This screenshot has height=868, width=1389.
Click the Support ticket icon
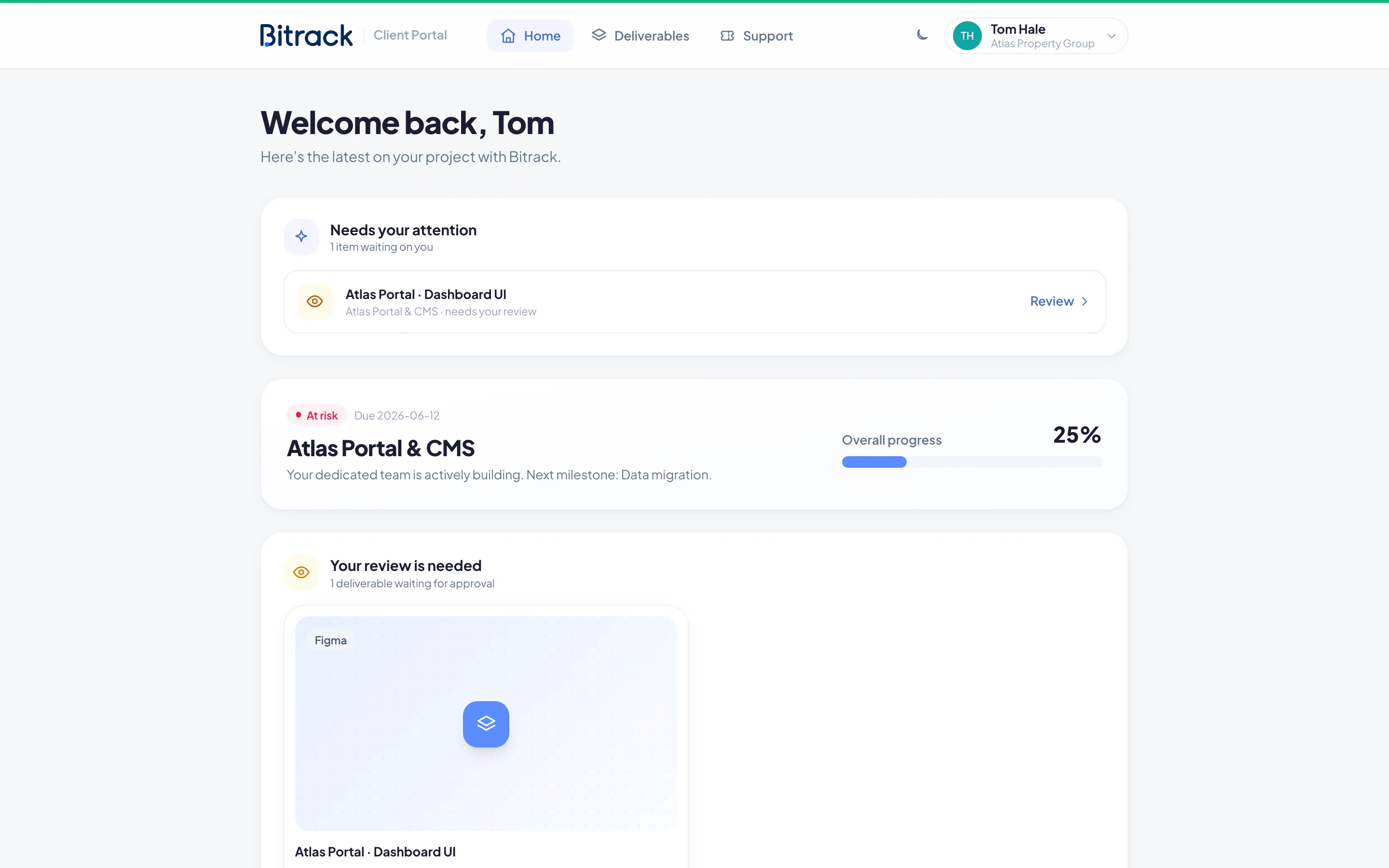click(x=727, y=36)
